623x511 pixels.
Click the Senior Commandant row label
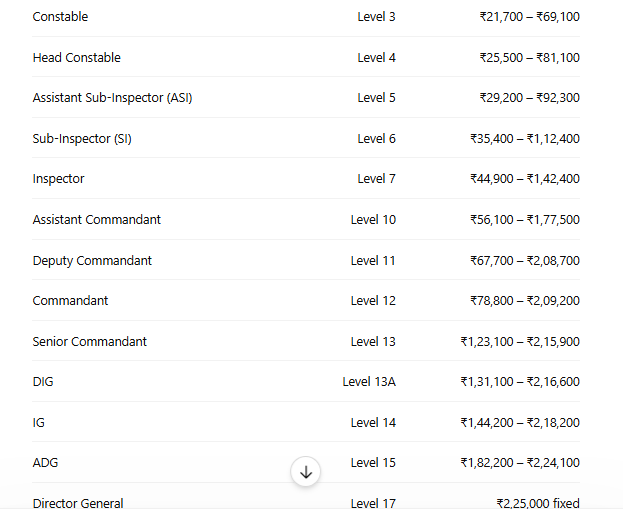[90, 342]
